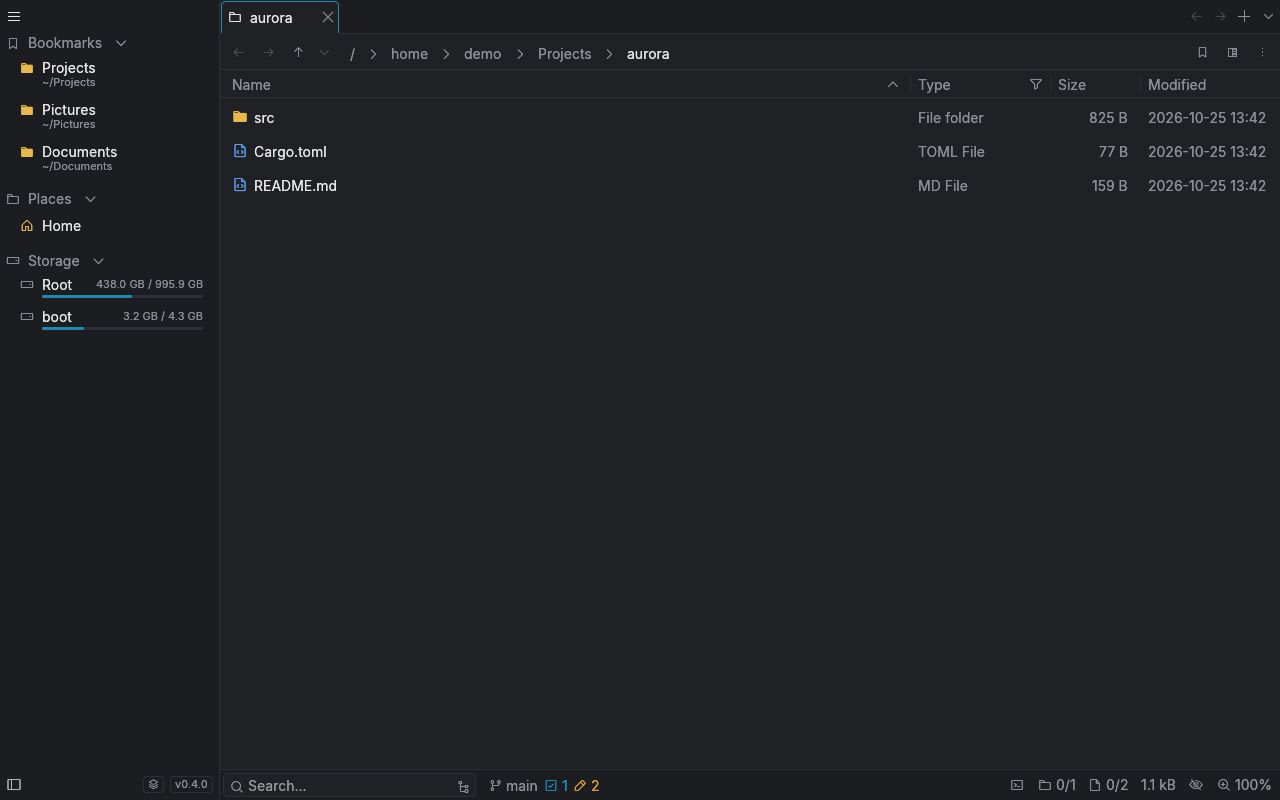1280x800 pixels.
Task: Jump to the Projects breadcrumb segment
Action: point(564,54)
